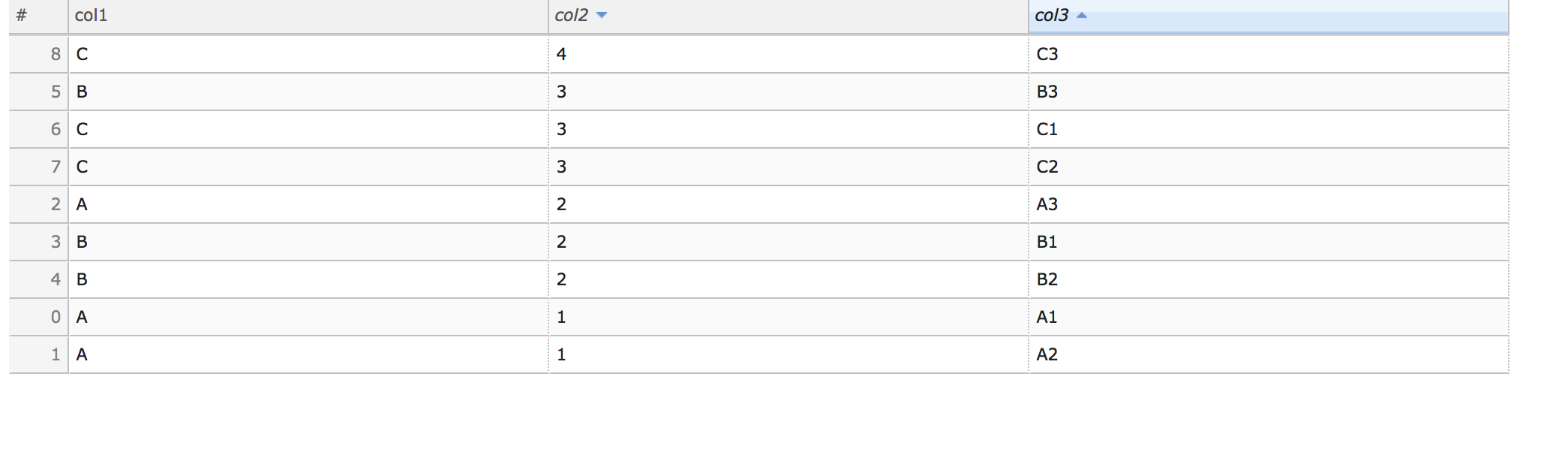Select row number 0

click(x=54, y=317)
